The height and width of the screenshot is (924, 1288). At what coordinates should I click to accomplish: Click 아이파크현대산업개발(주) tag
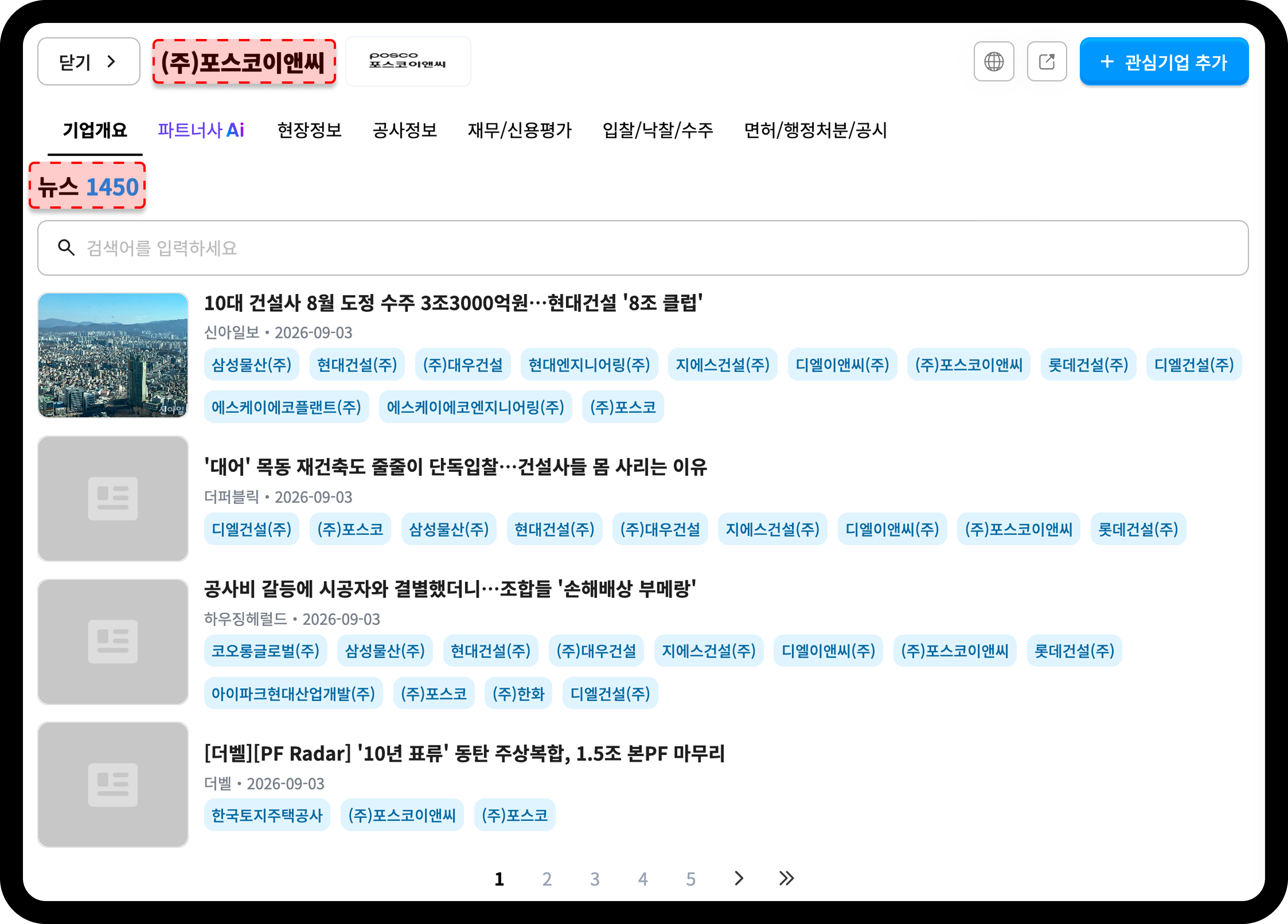pos(294,693)
